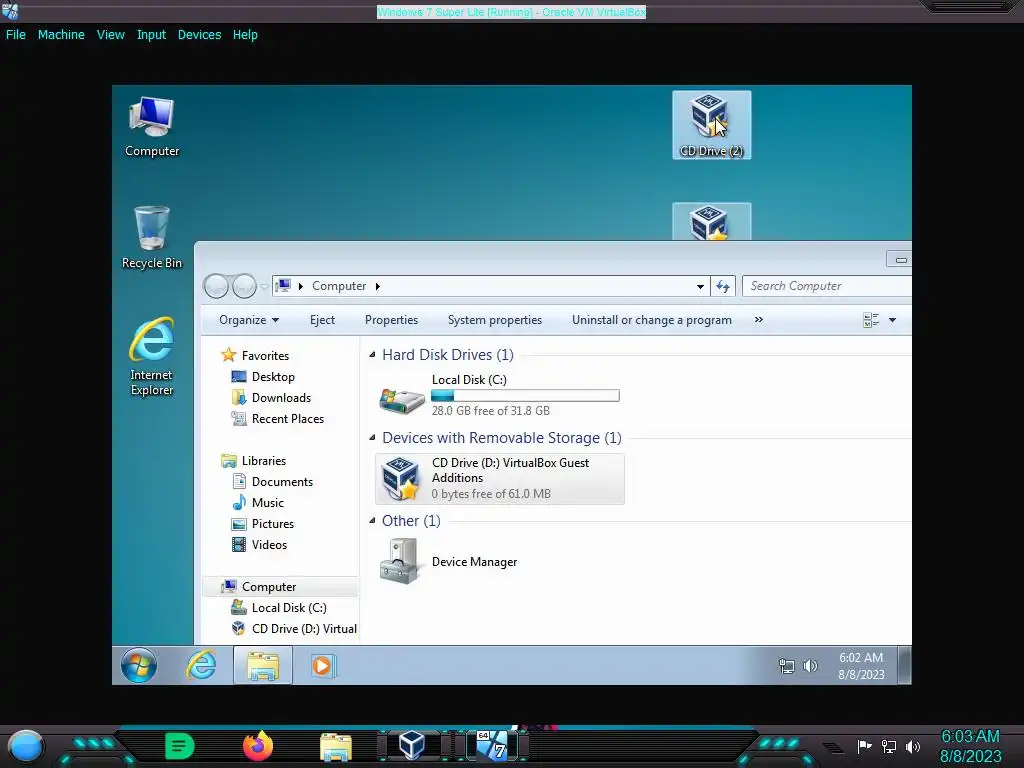This screenshot has height=768, width=1024.
Task: Open the VirtualBox View menu
Action: coord(110,35)
